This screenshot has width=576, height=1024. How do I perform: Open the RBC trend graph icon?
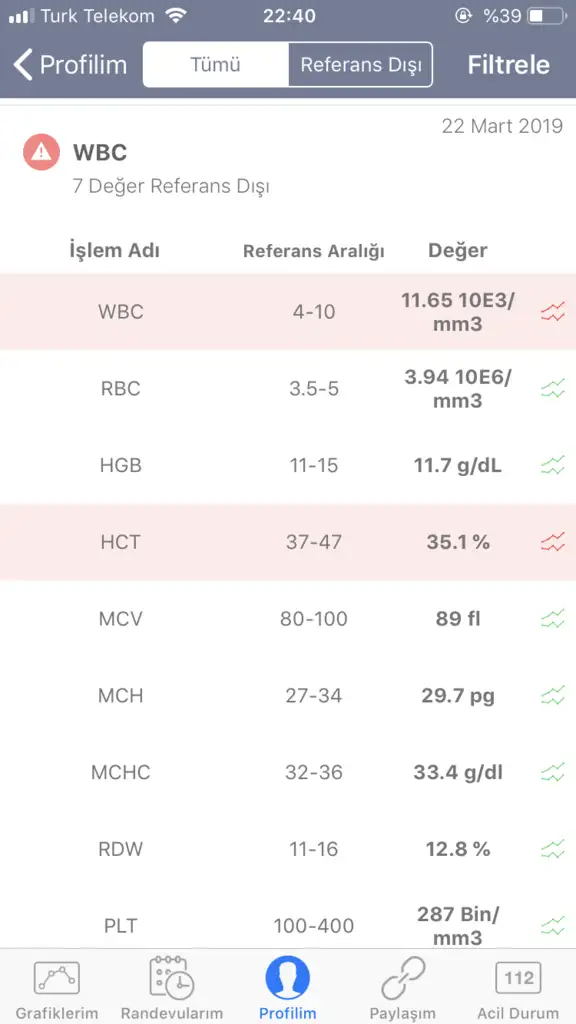click(x=552, y=389)
